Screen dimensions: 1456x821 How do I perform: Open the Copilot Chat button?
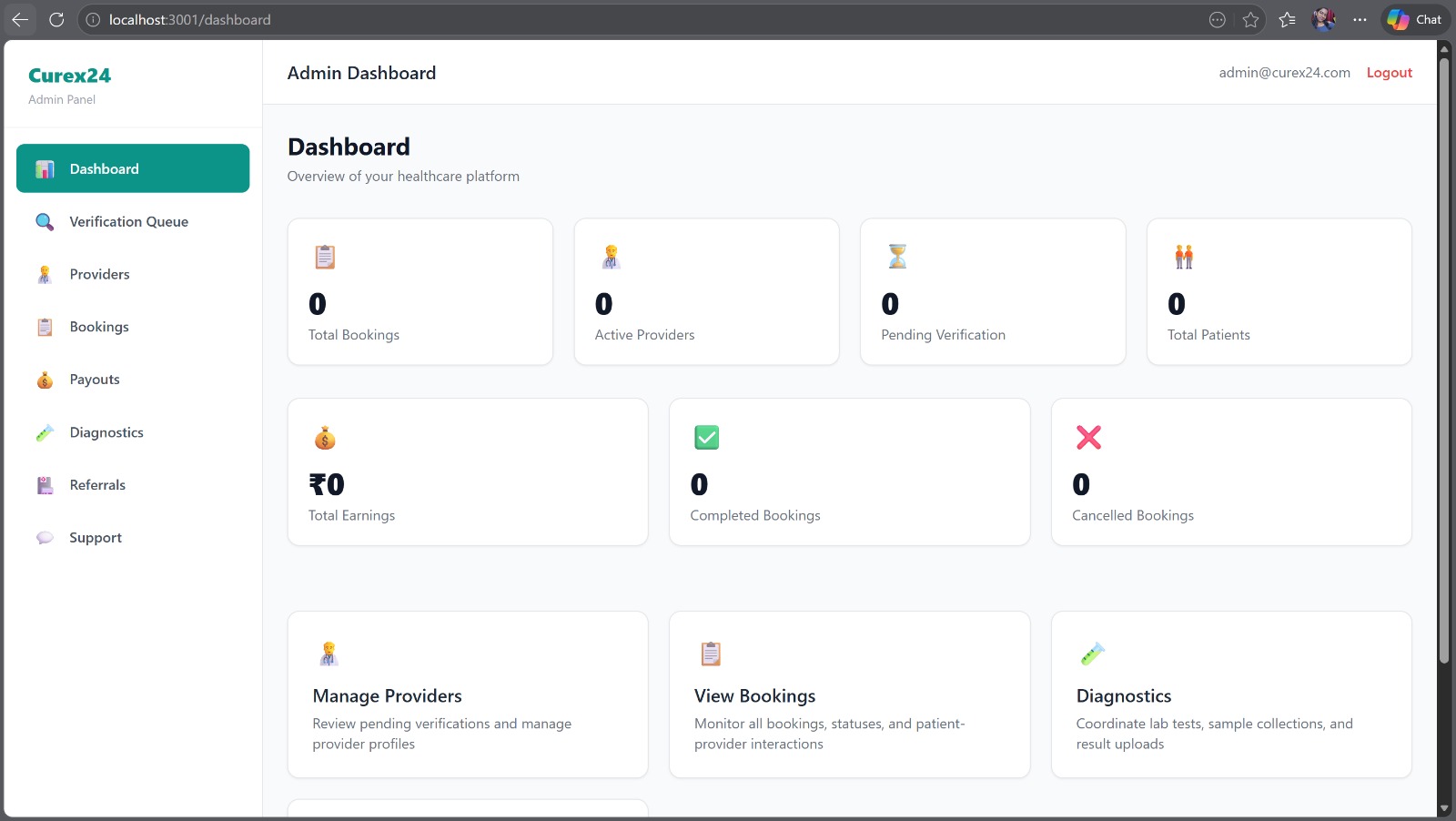coord(1415,20)
